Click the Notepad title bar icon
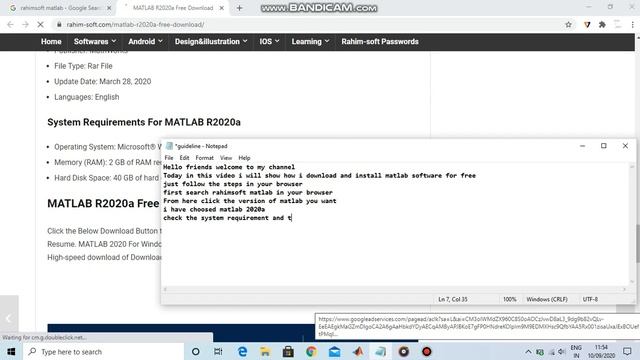Viewport: 640px width, 360px height. click(169, 146)
